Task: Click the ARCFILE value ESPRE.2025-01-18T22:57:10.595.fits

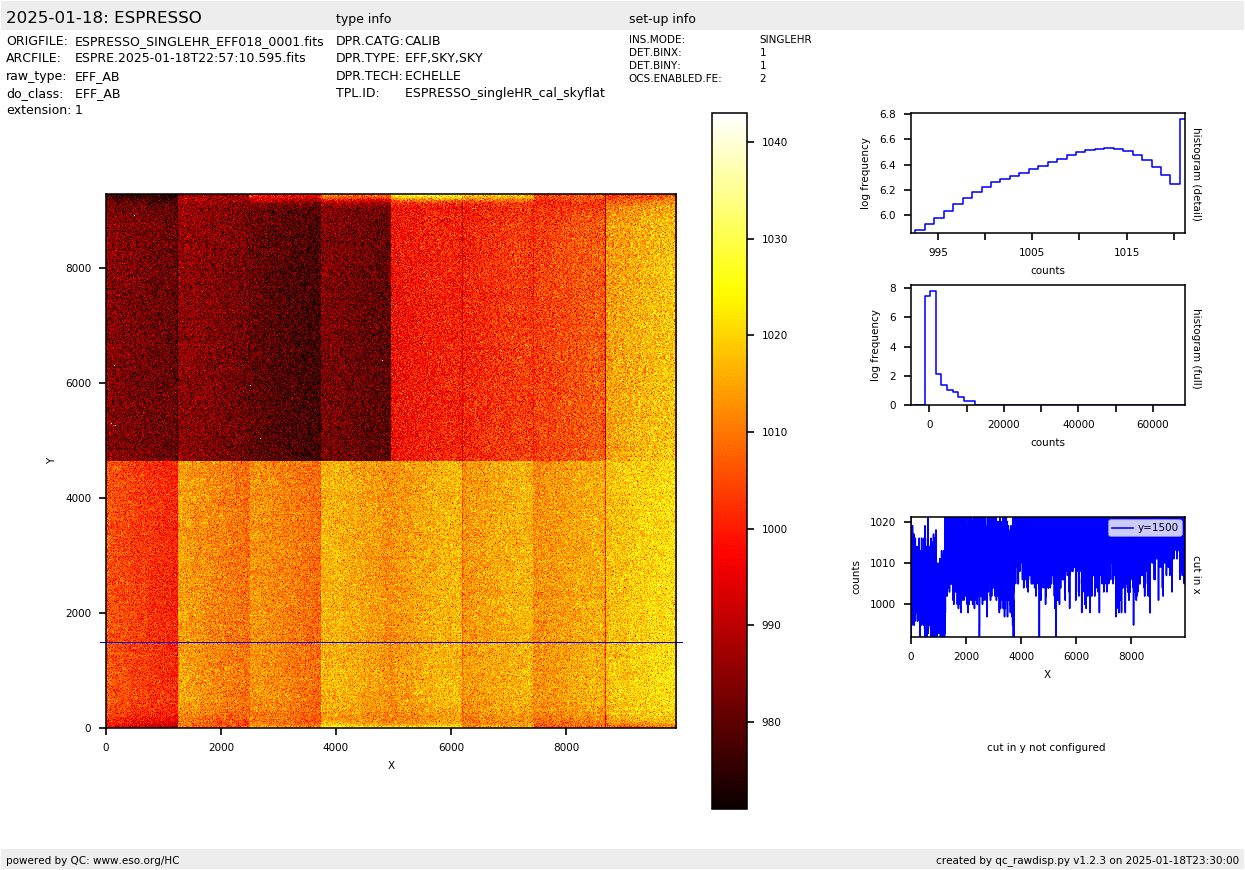Action: point(190,59)
